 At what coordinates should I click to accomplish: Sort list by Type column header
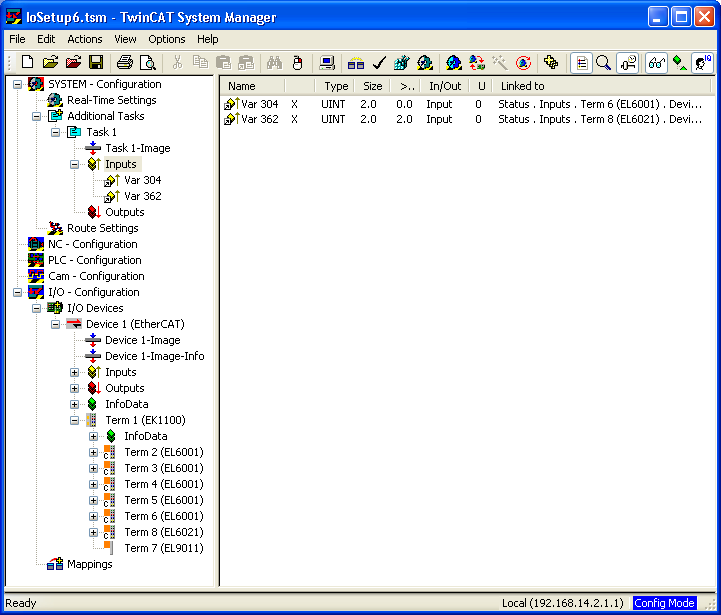point(335,86)
